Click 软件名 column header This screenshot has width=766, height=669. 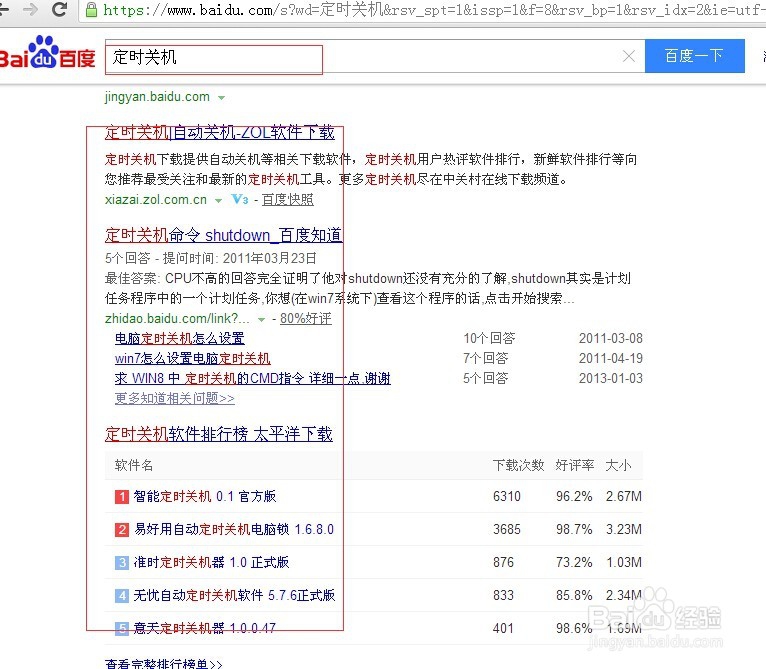[134, 465]
